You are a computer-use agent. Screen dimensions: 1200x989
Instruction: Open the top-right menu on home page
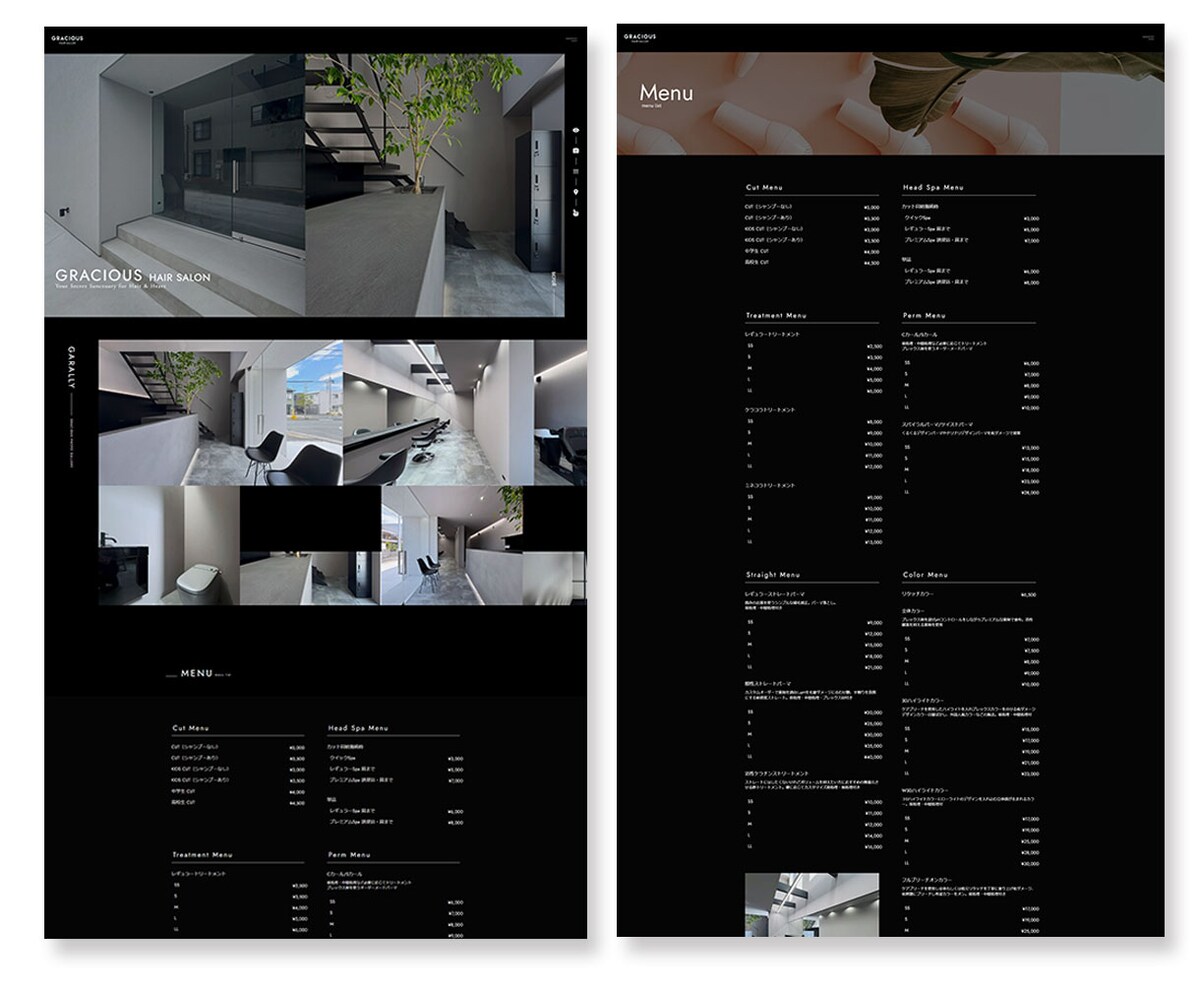point(571,40)
